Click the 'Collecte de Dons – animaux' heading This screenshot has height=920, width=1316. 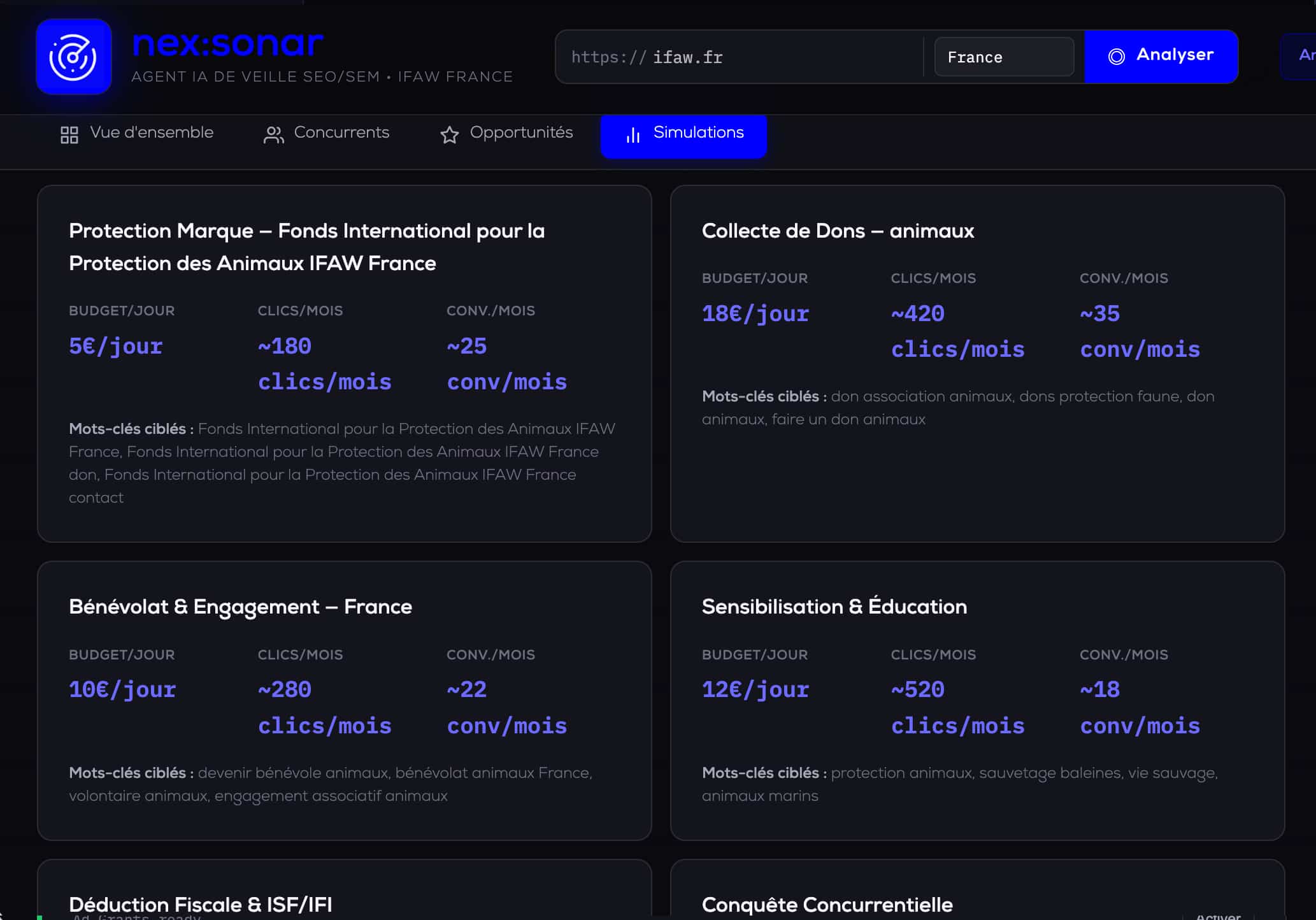(x=838, y=231)
